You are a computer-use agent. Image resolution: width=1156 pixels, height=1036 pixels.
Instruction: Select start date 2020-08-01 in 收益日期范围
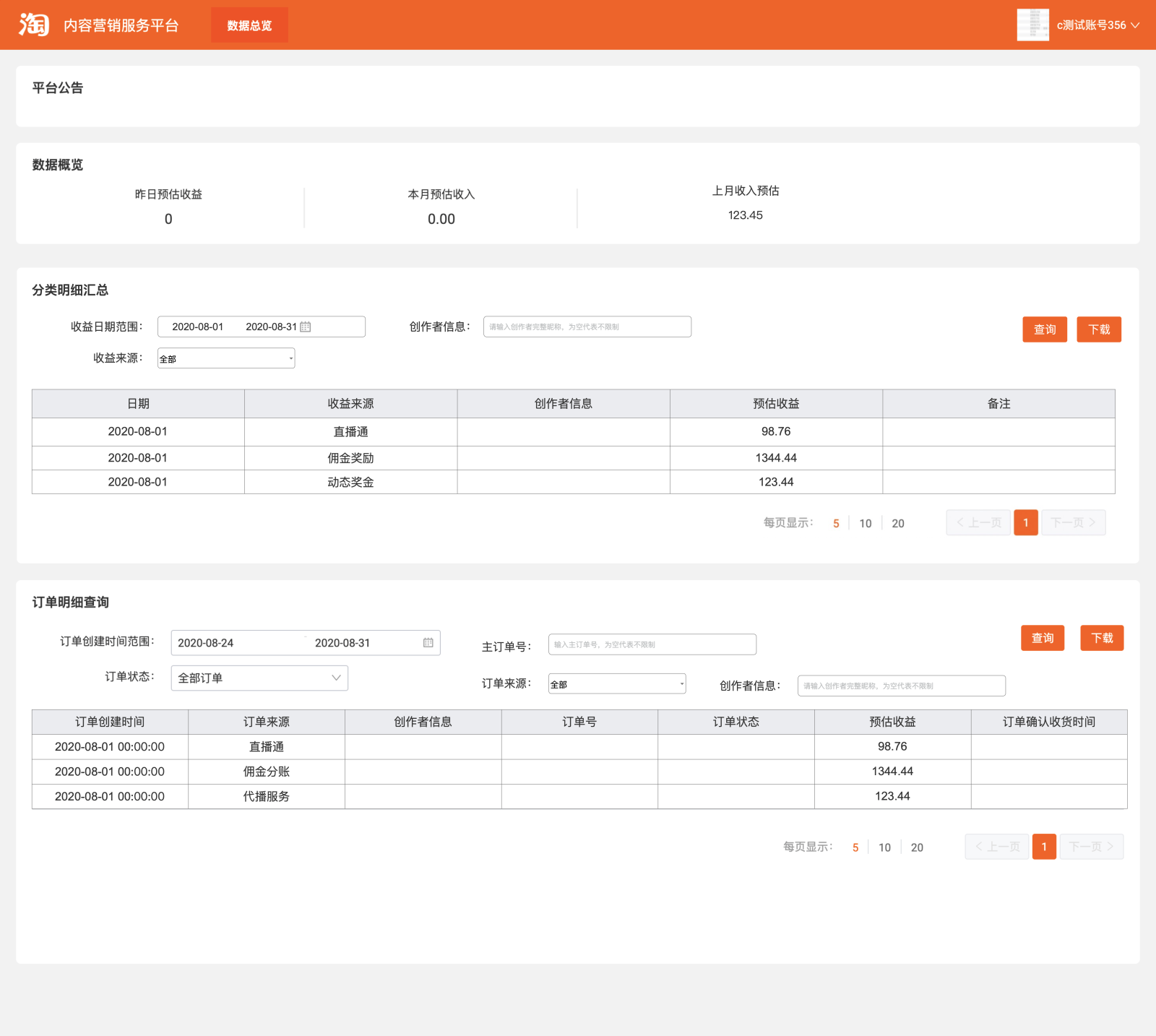pos(197,327)
